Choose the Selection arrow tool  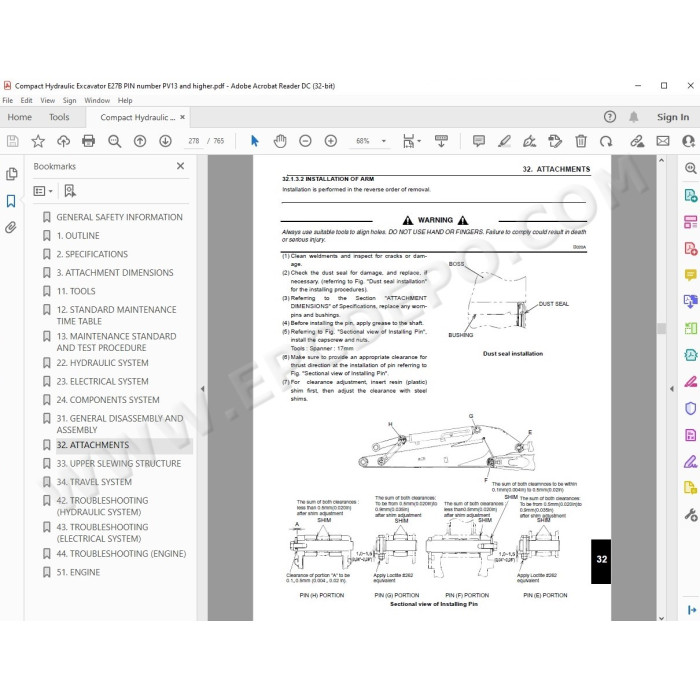[x=254, y=141]
